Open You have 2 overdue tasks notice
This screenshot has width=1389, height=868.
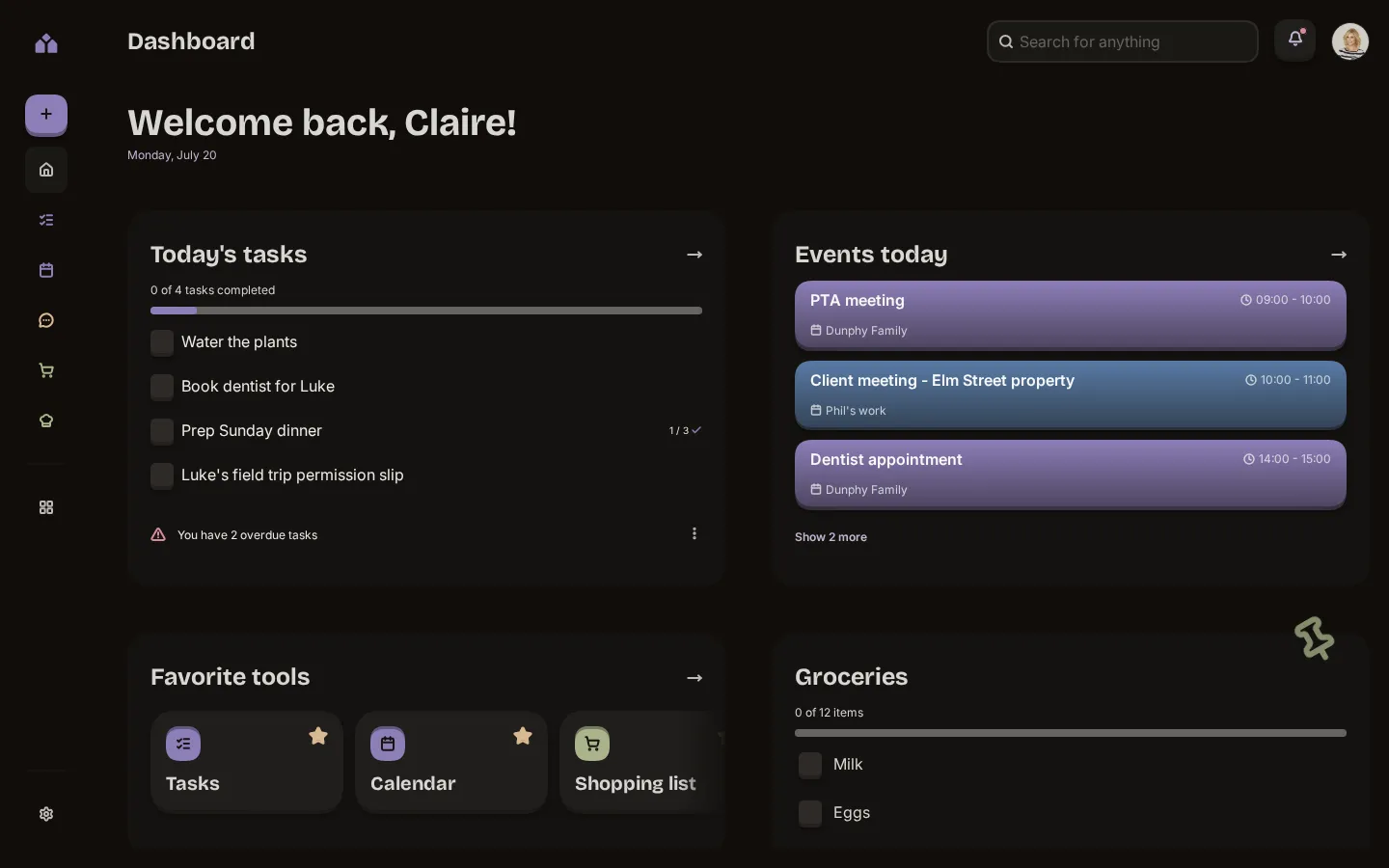tap(247, 535)
